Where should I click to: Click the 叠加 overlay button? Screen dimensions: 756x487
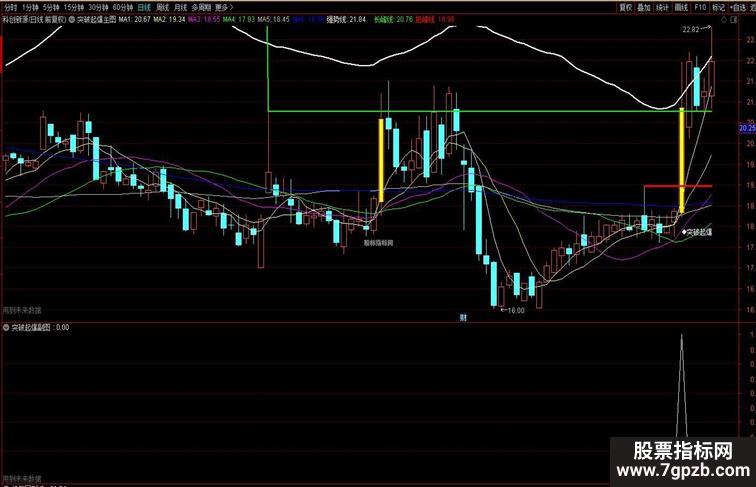(x=644, y=7)
